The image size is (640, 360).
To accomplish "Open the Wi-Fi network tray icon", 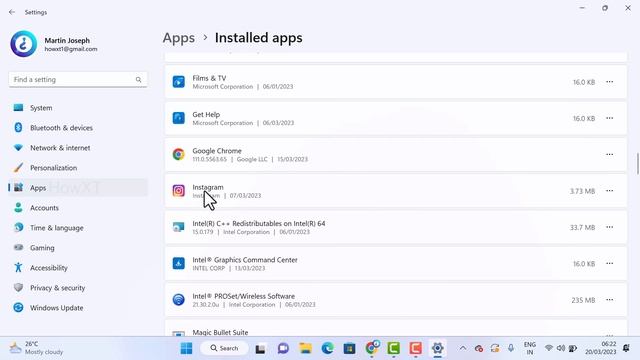I will pos(549,348).
